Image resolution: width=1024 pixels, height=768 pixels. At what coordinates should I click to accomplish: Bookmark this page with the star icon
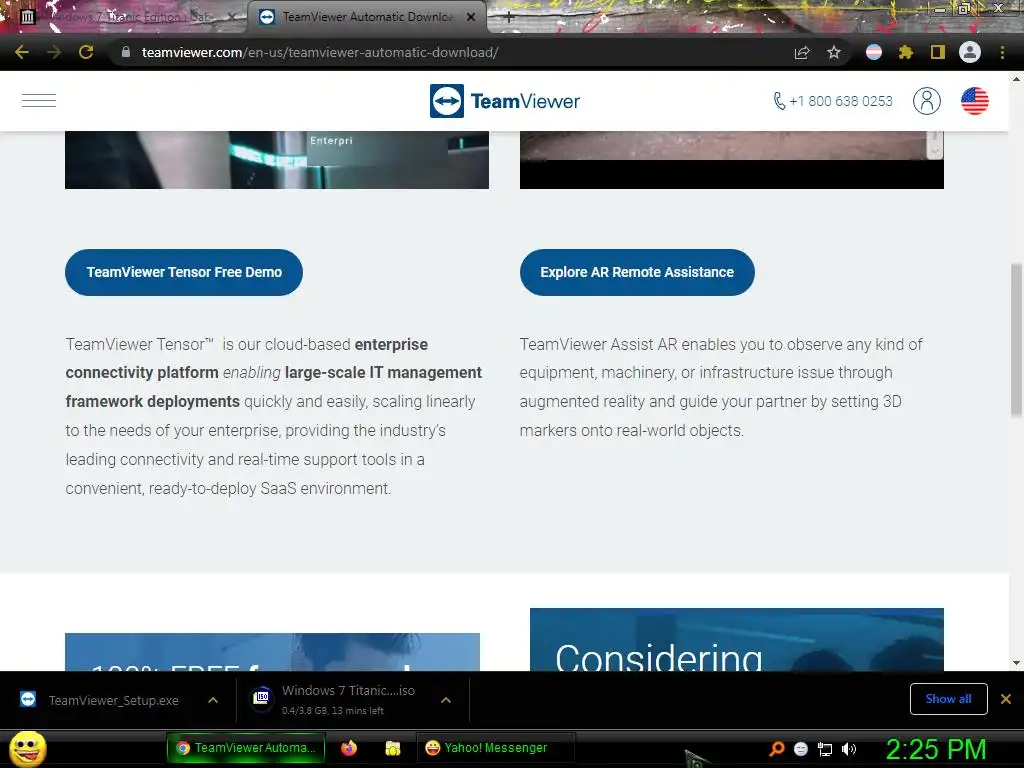pos(834,52)
